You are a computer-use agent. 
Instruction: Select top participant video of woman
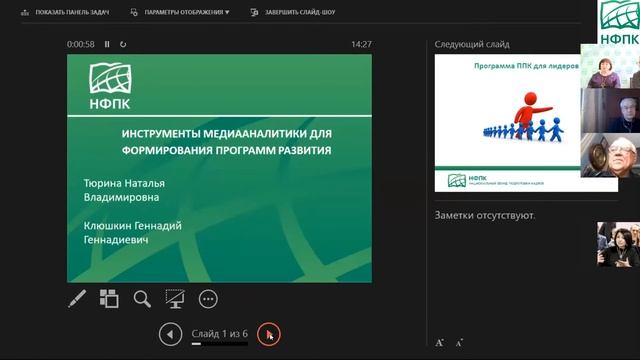coord(610,66)
